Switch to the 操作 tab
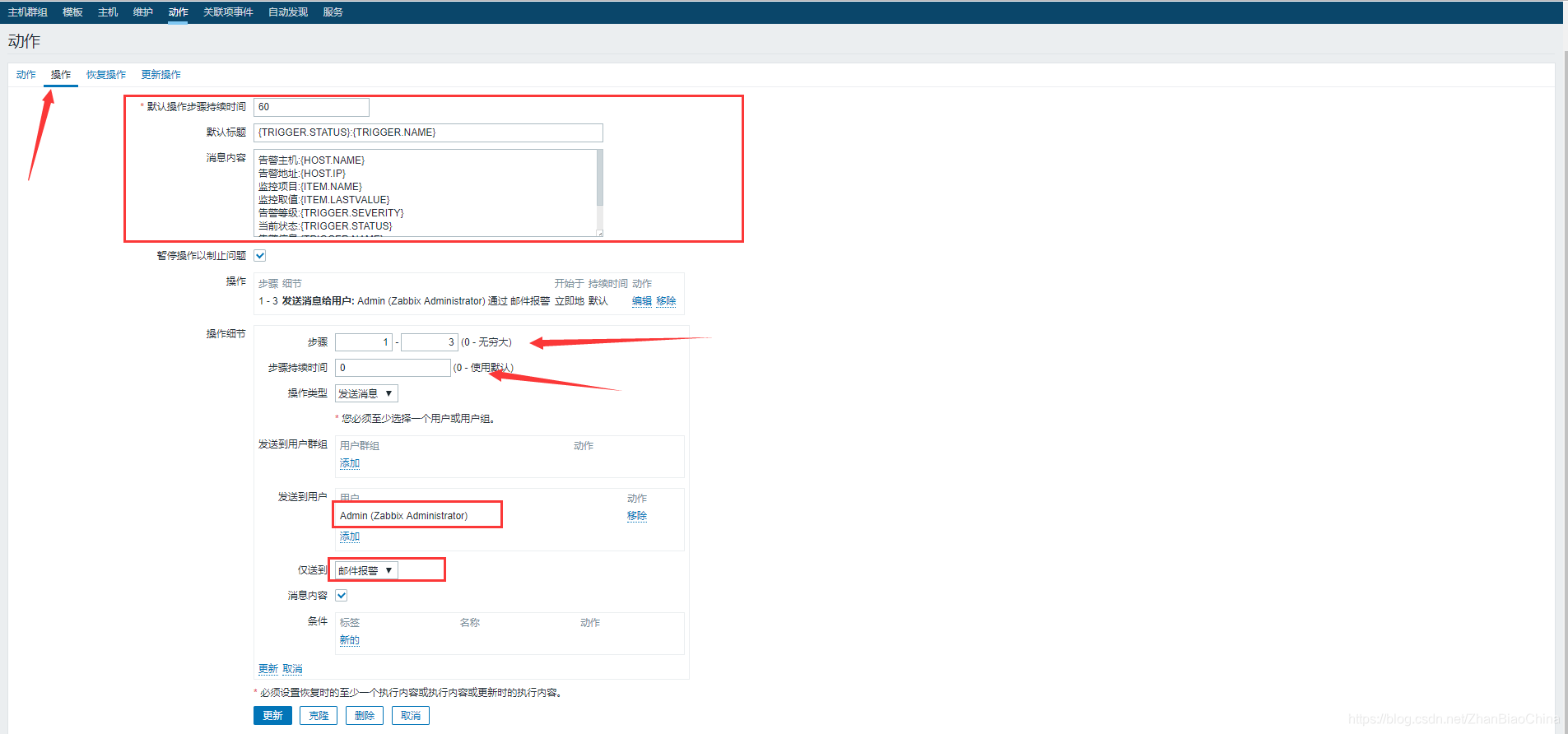The image size is (1568, 734). coord(61,75)
